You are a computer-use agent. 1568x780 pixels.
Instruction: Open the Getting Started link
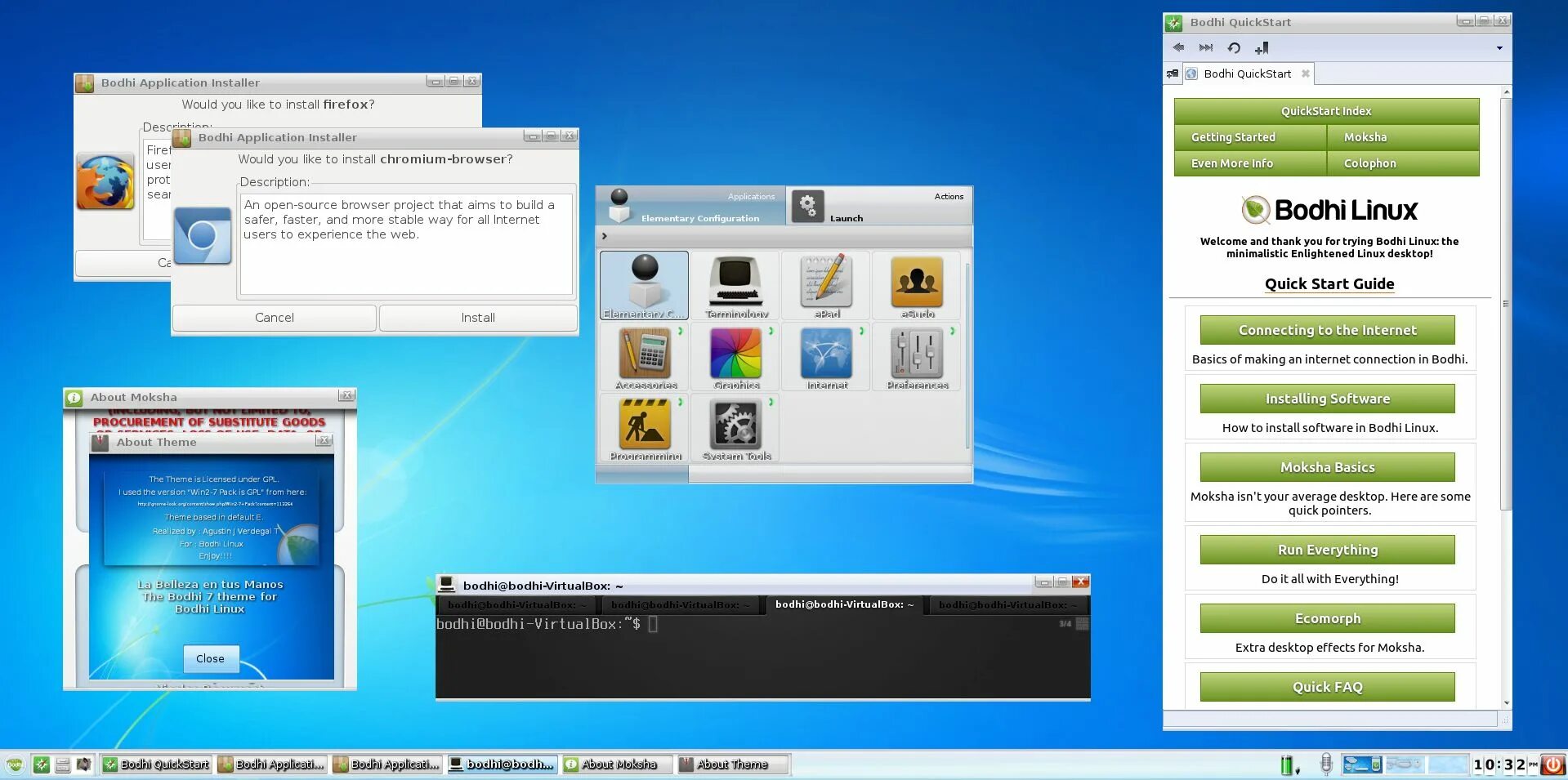pyautogui.click(x=1250, y=137)
